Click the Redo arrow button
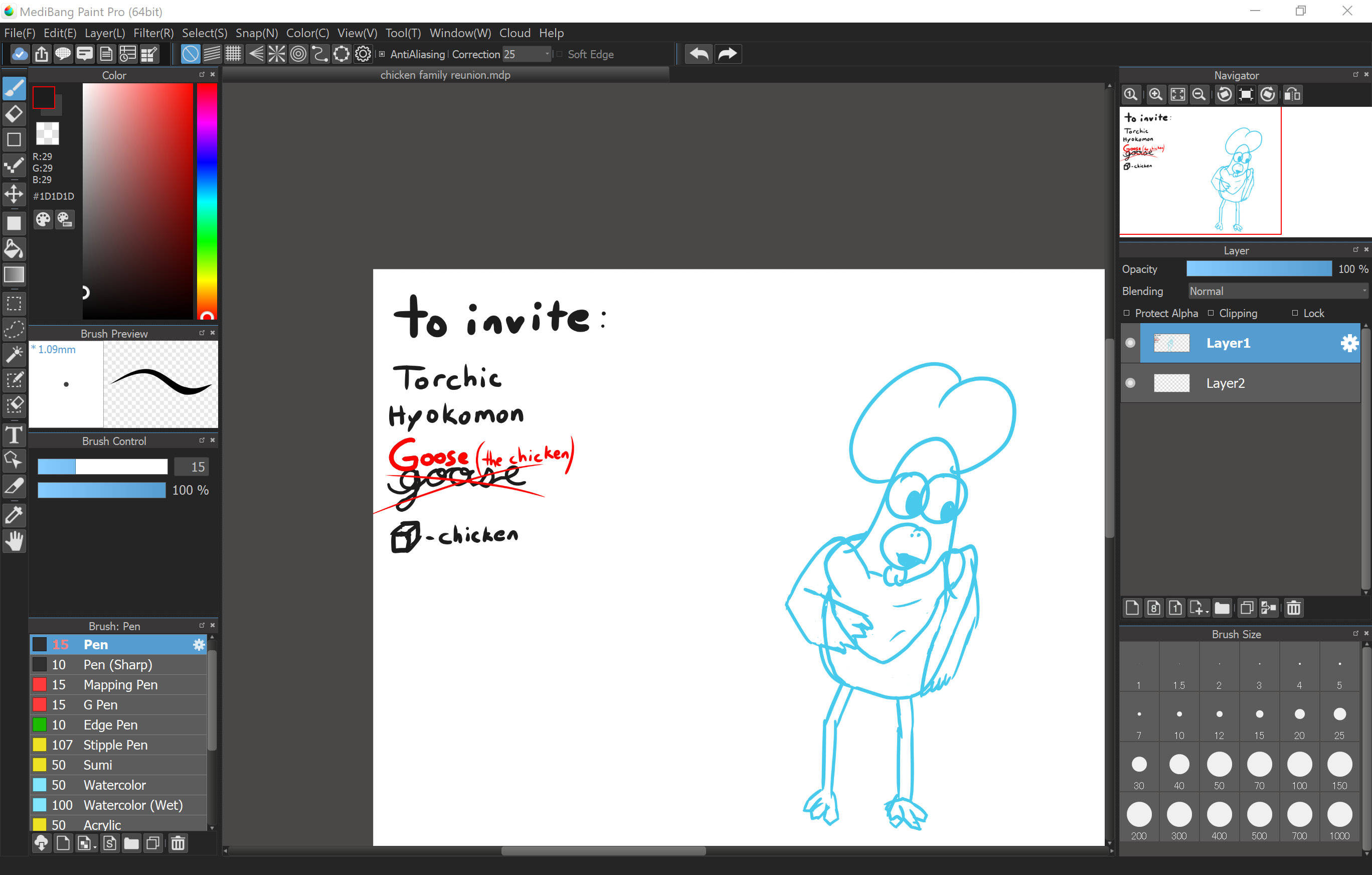 tap(728, 54)
